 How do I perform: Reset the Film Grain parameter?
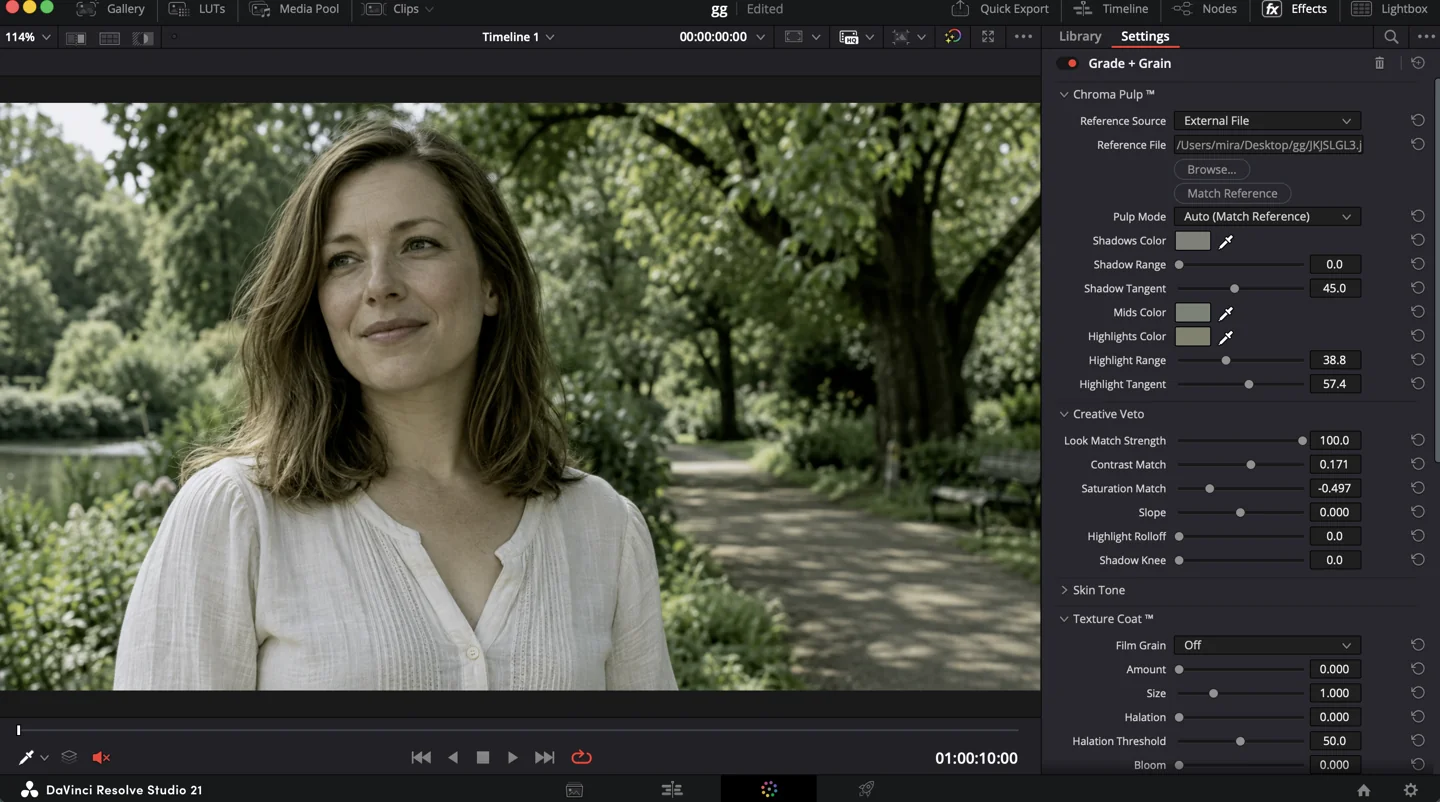tap(1418, 645)
